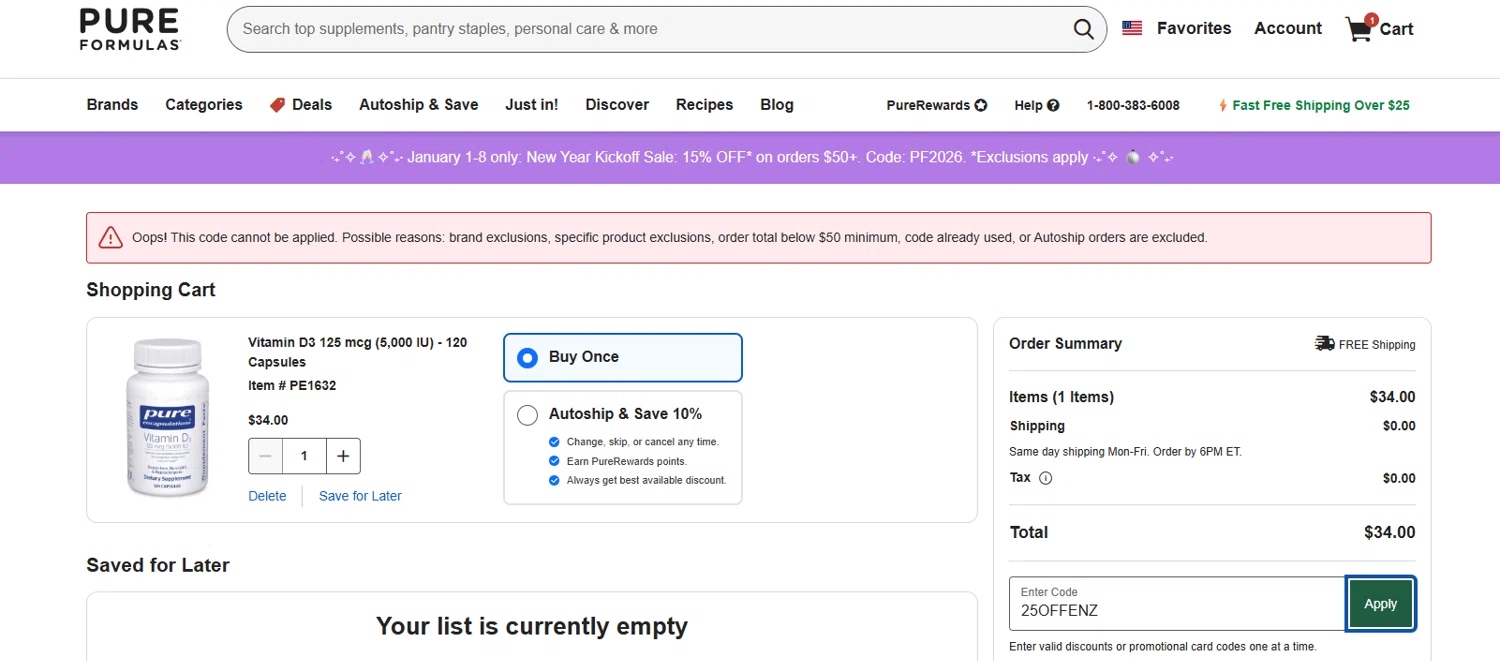Click the Save for Later link
Screen dimensions: 1500x661
(x=360, y=496)
